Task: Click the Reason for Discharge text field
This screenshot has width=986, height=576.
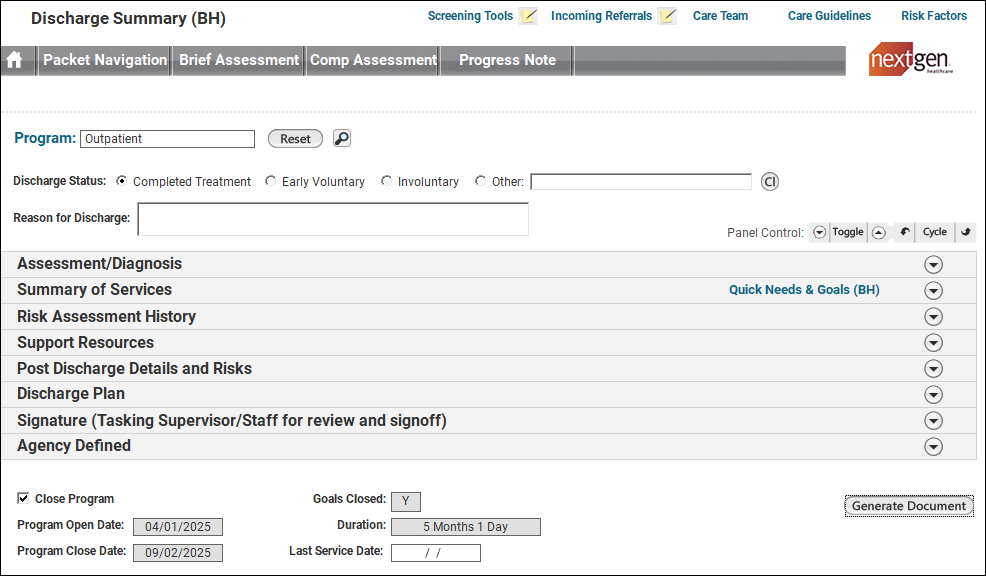Action: [x=332, y=219]
